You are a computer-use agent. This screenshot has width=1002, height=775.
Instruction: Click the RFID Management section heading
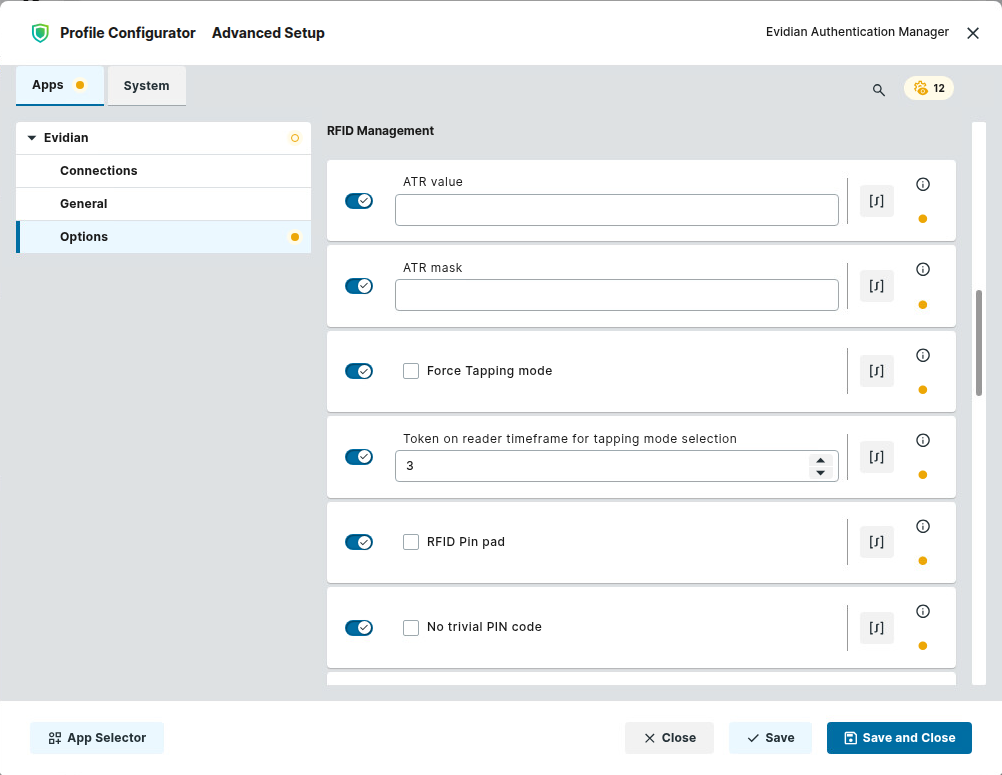tap(380, 131)
